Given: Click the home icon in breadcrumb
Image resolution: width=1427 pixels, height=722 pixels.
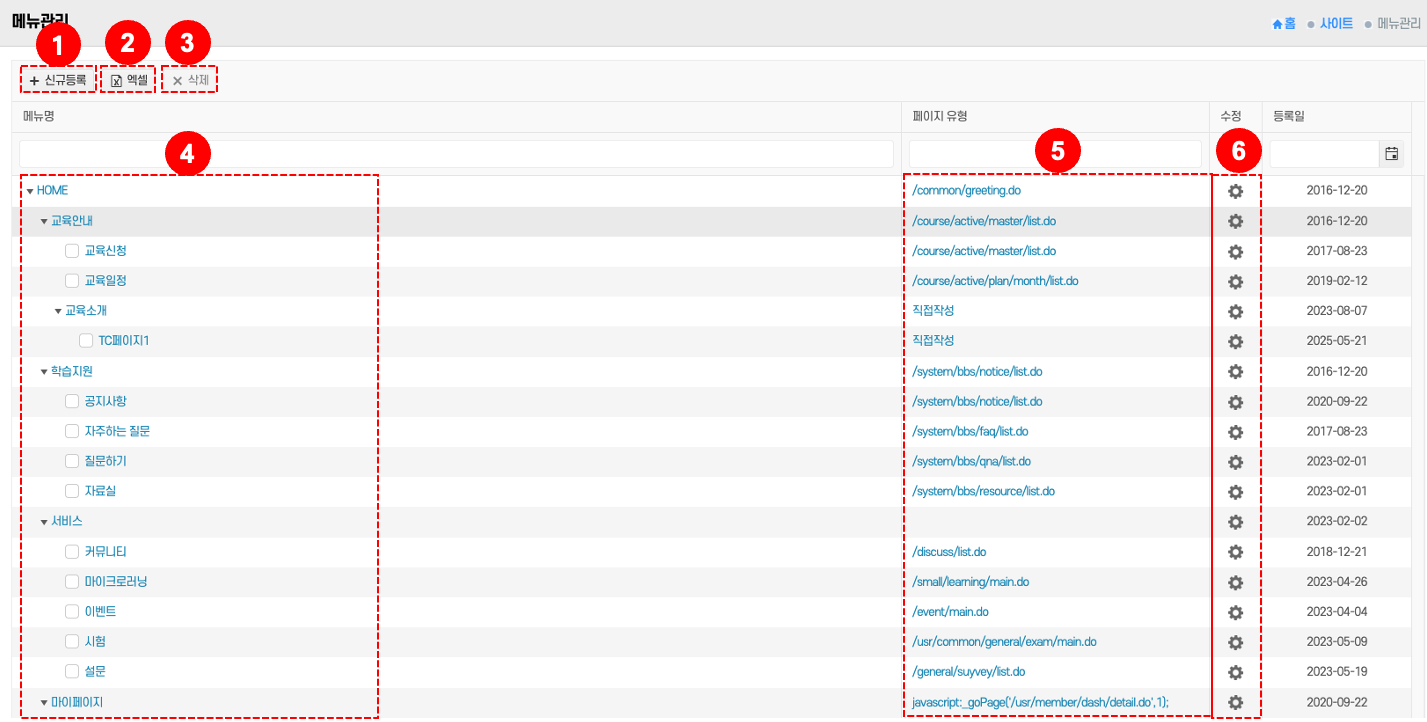Looking at the screenshot, I should pyautogui.click(x=1277, y=24).
